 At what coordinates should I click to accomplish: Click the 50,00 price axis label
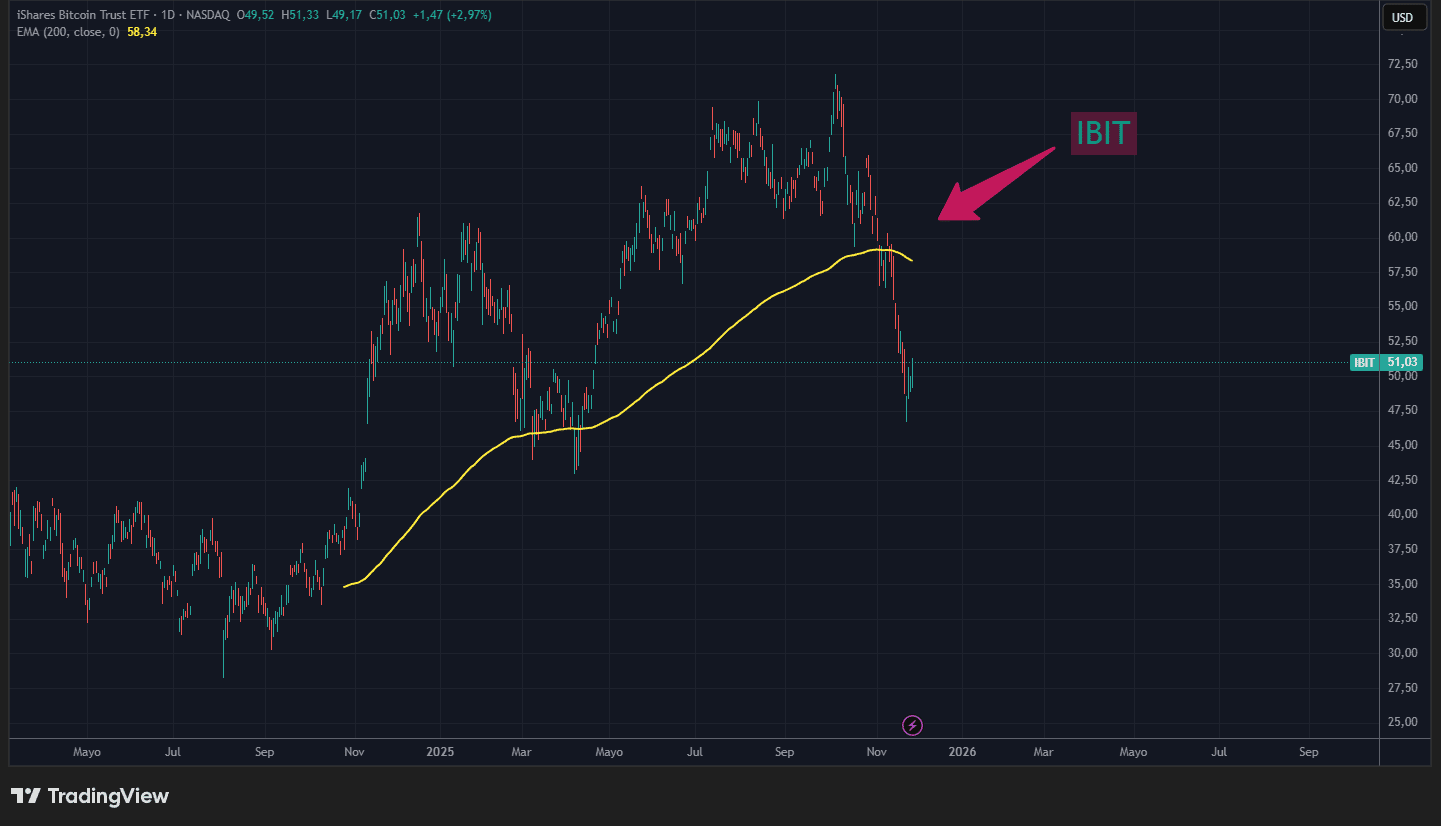point(1403,376)
